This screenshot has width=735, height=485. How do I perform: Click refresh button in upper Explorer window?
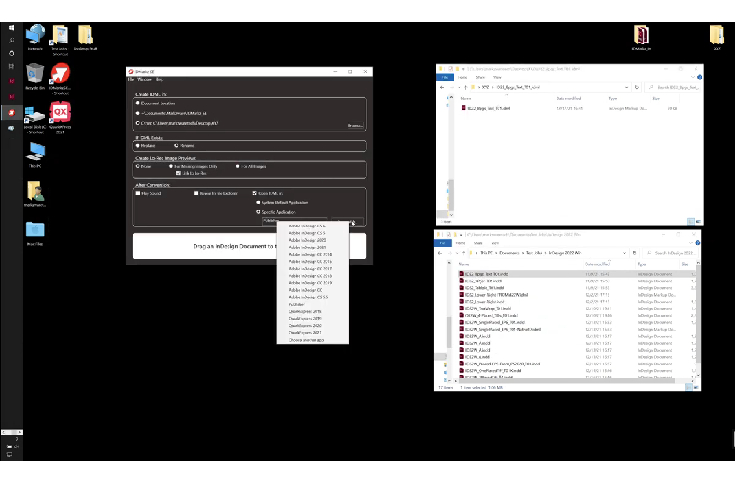coord(637,87)
